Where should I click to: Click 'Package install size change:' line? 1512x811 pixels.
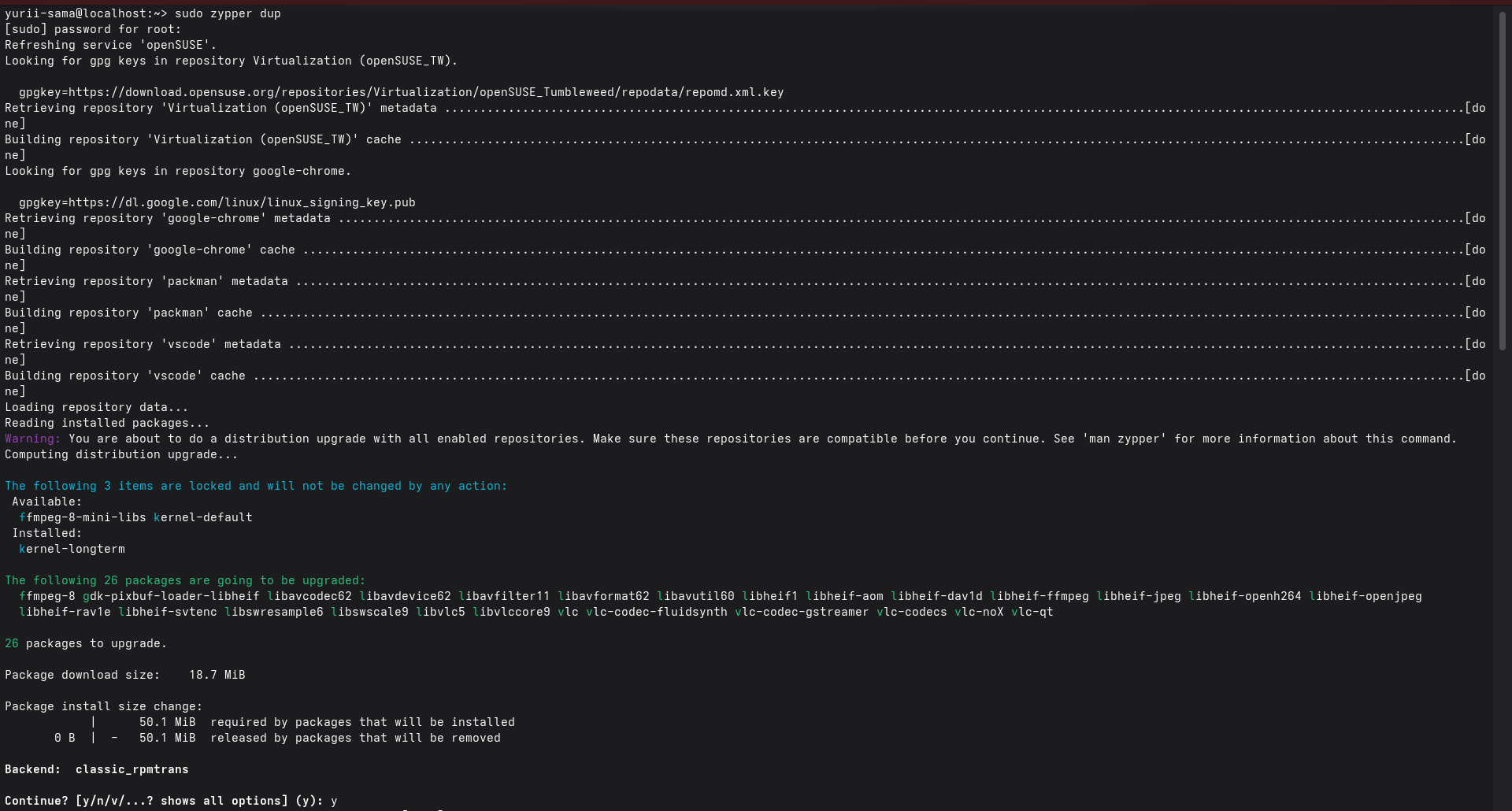tap(104, 706)
